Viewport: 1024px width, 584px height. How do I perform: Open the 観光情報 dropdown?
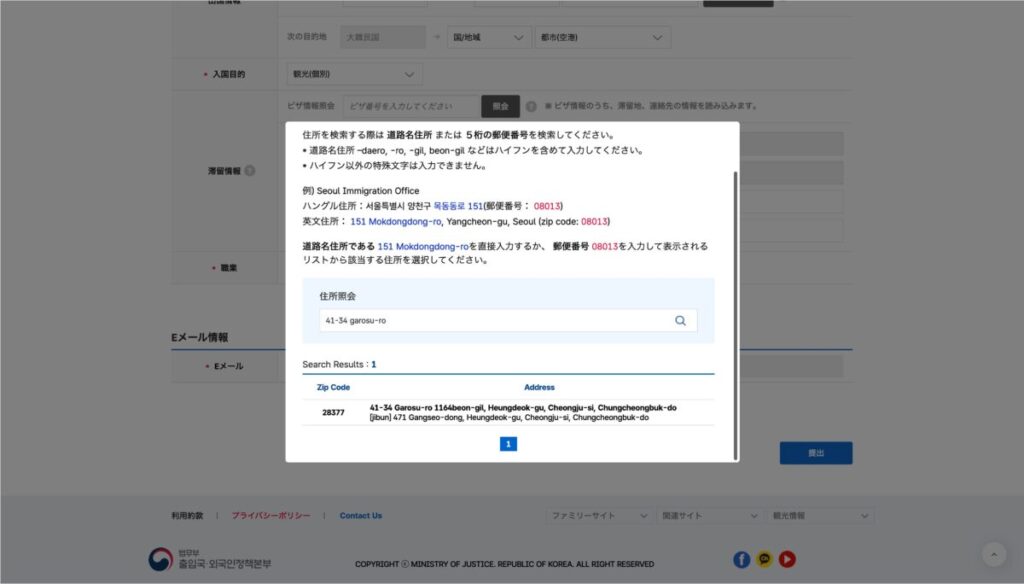[x=820, y=514]
